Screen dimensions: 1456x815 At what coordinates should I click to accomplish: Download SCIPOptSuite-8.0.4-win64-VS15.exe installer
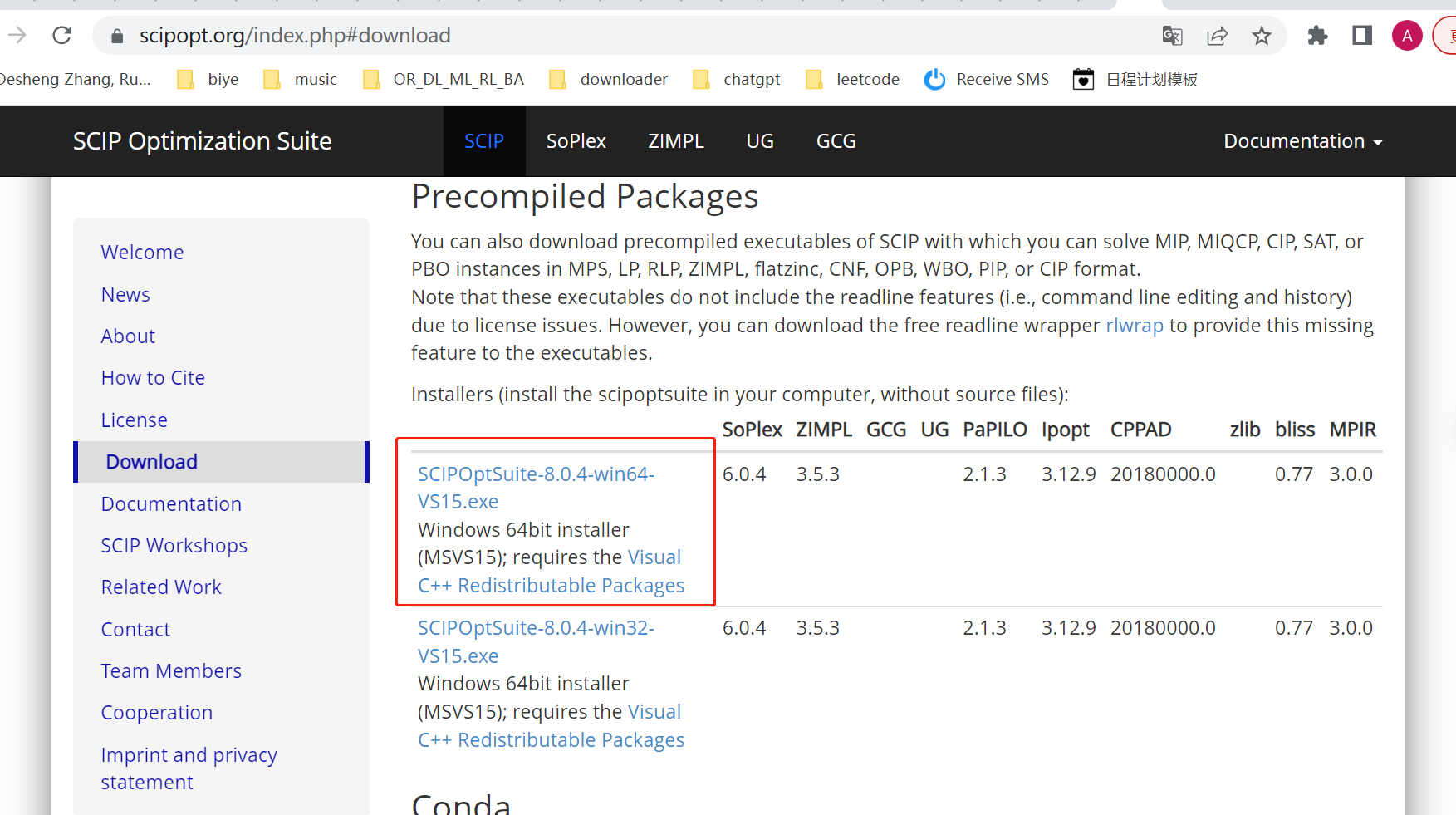536,488
